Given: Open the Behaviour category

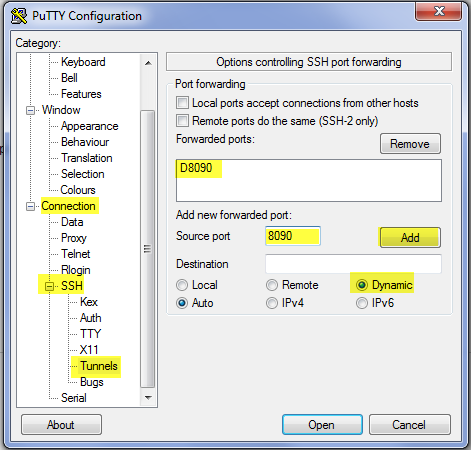Looking at the screenshot, I should pos(85,142).
